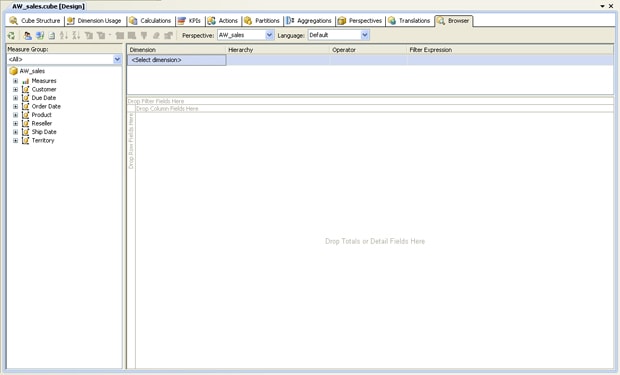Expand the Territory dimension node
620x375 pixels.
point(15,140)
